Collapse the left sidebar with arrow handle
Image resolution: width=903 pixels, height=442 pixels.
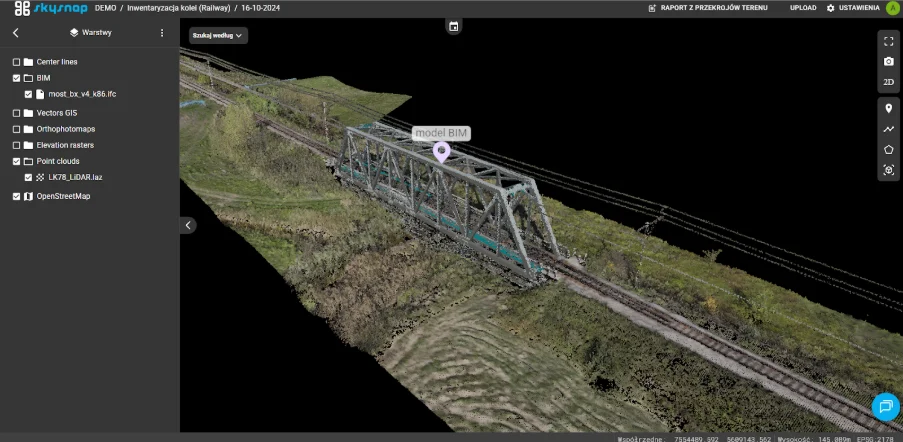(188, 226)
